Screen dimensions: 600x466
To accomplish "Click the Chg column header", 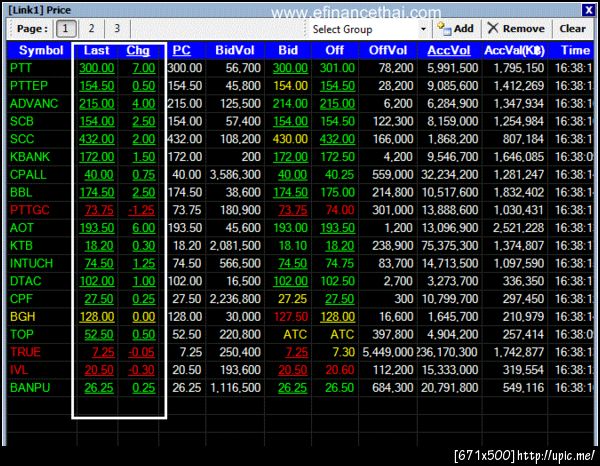I will 138,51.
